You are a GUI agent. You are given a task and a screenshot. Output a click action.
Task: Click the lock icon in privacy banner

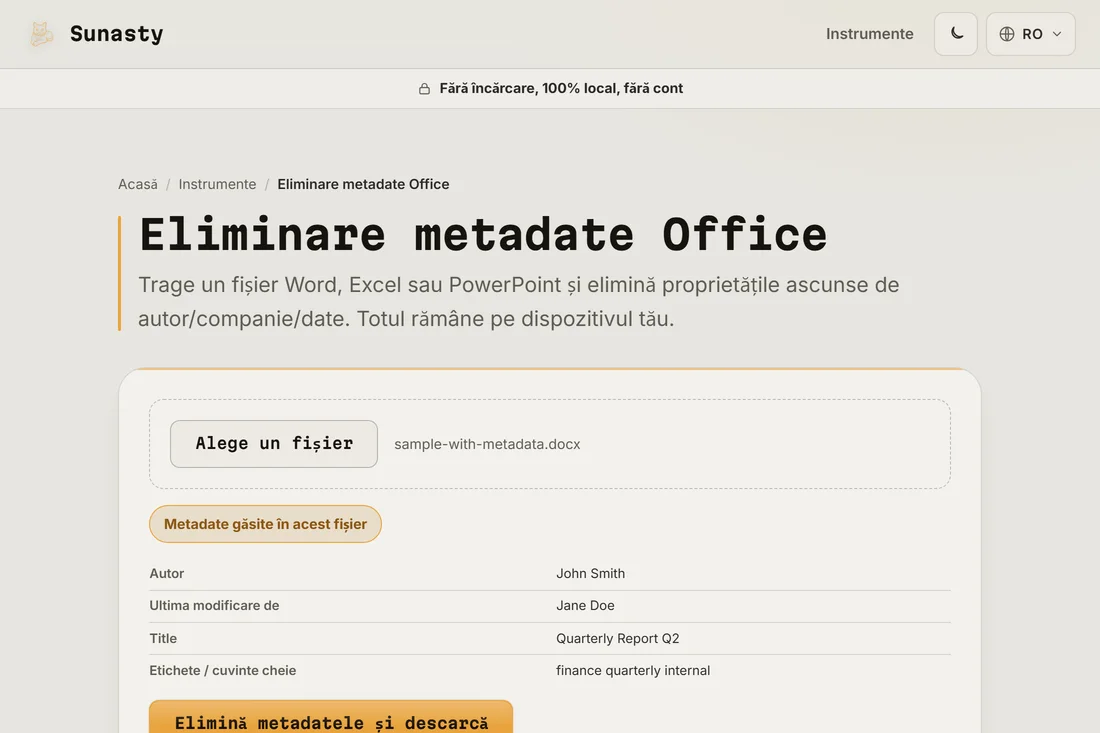coord(424,88)
